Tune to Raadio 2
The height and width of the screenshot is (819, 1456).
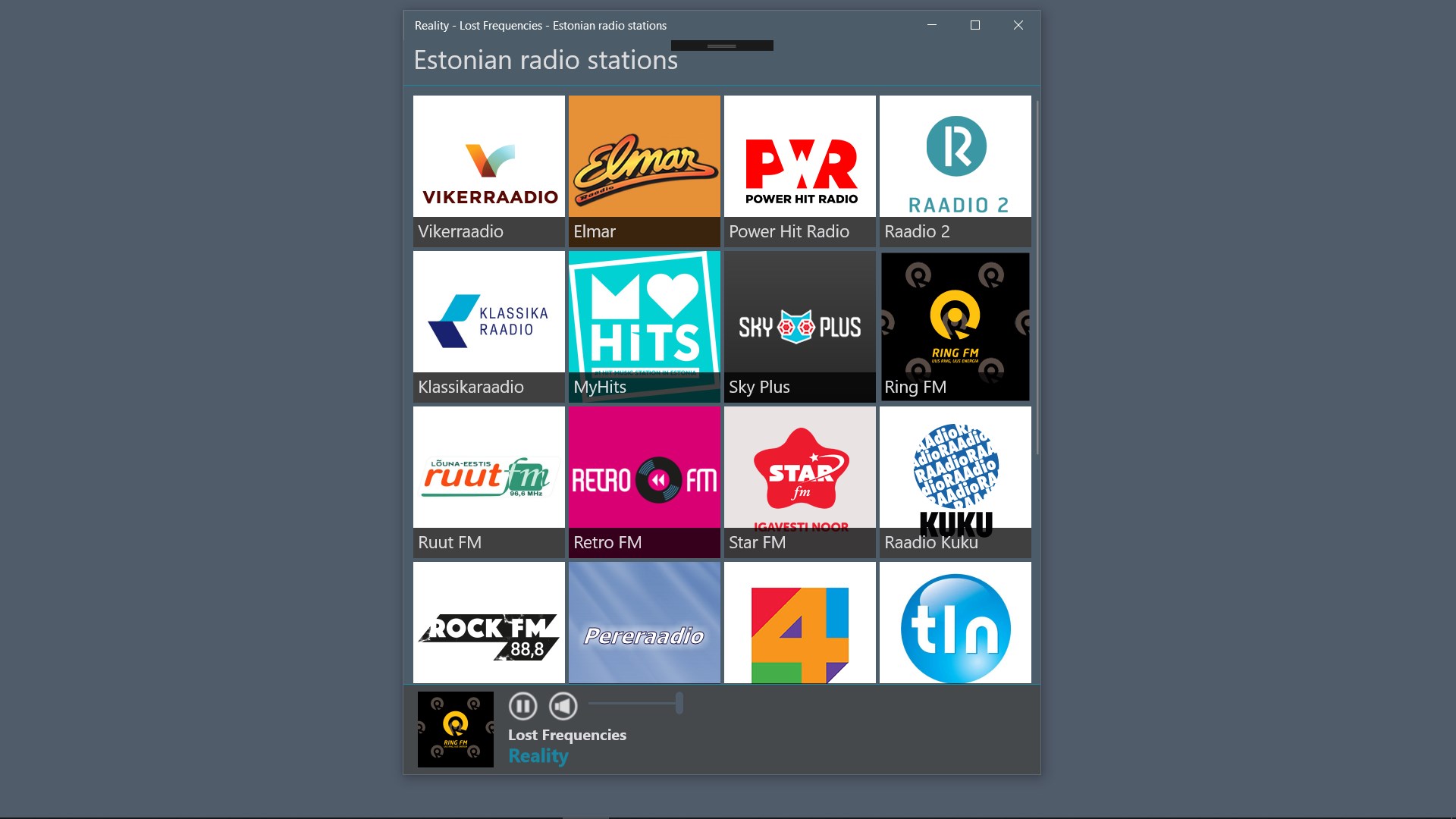pyautogui.click(x=955, y=170)
